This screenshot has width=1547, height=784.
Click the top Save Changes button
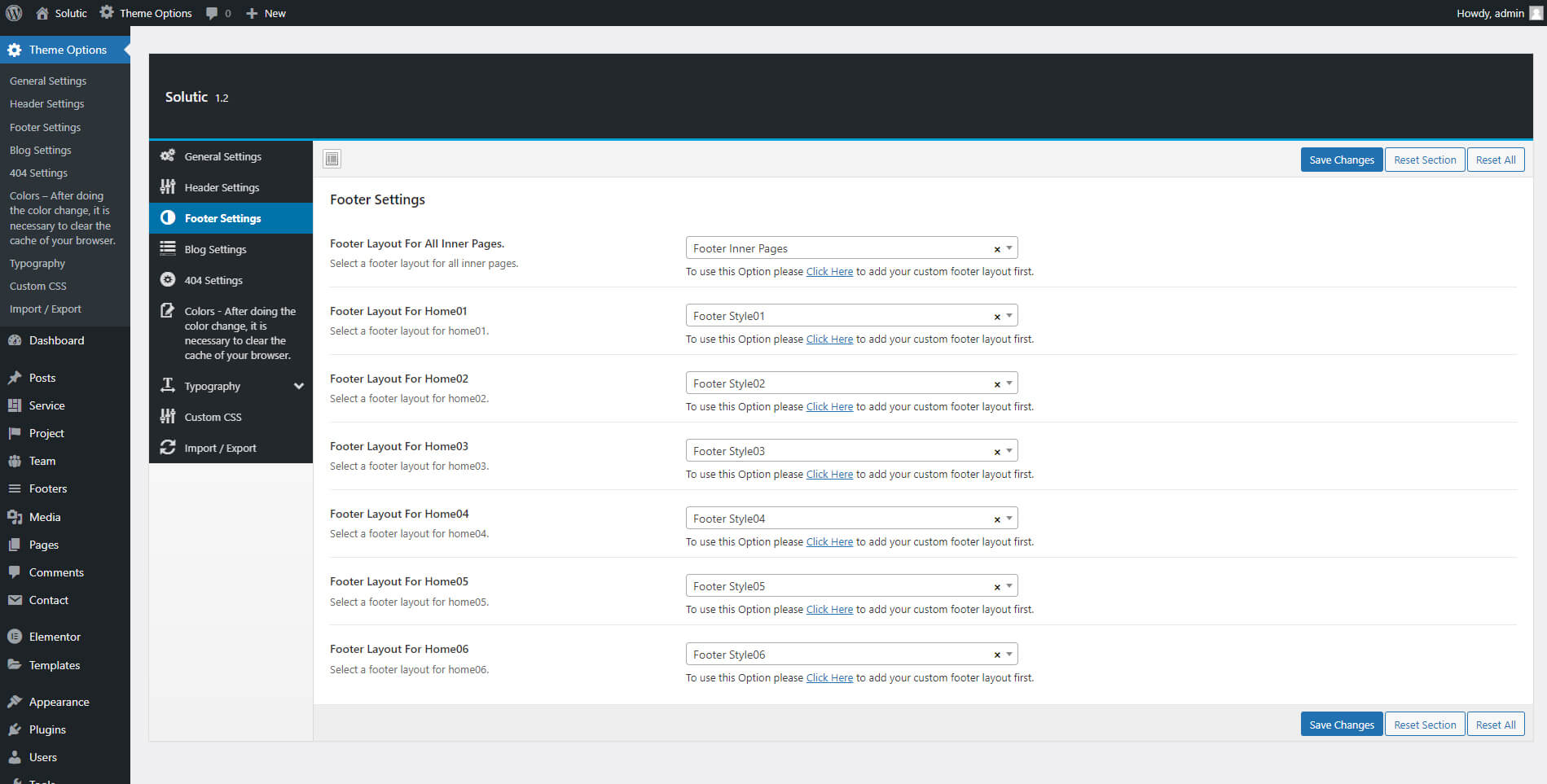click(x=1341, y=160)
